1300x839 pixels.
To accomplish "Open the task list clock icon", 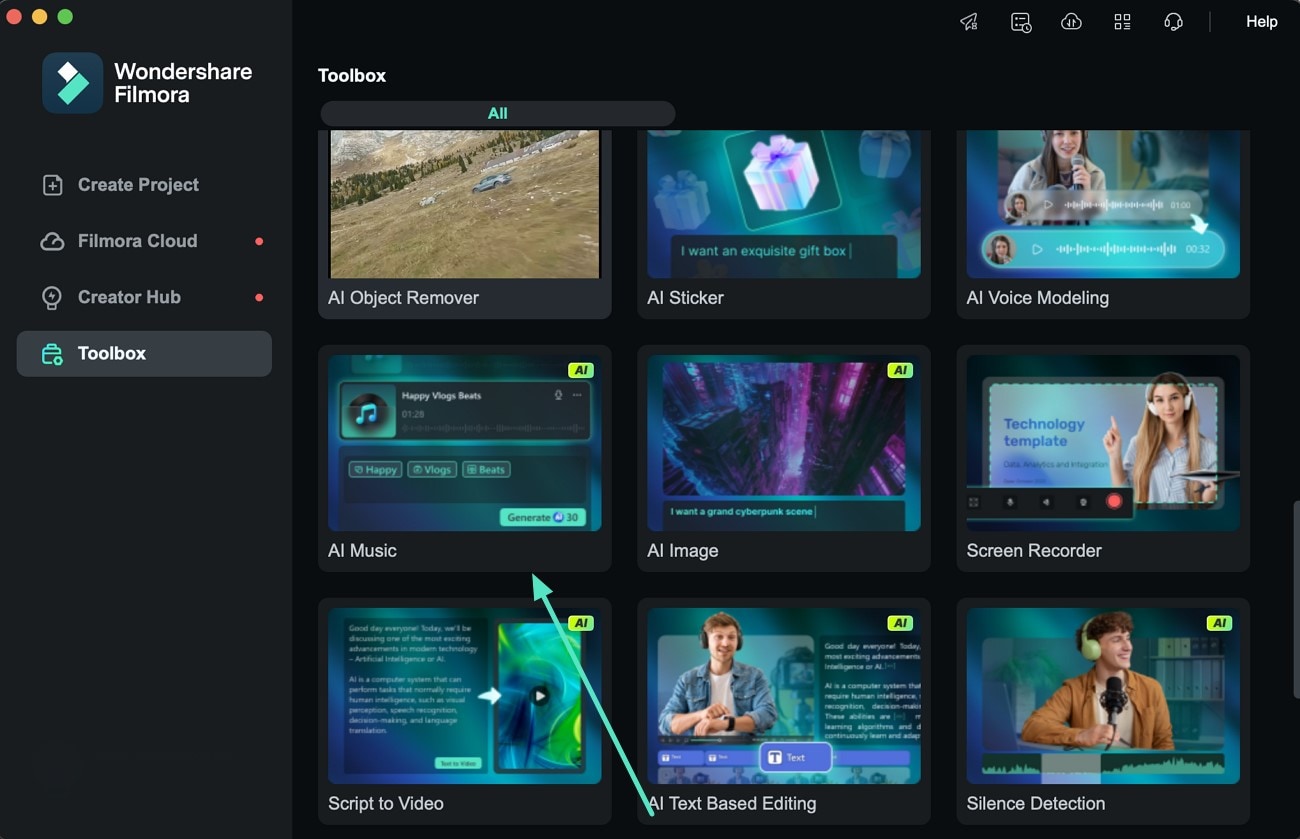I will [x=1020, y=22].
